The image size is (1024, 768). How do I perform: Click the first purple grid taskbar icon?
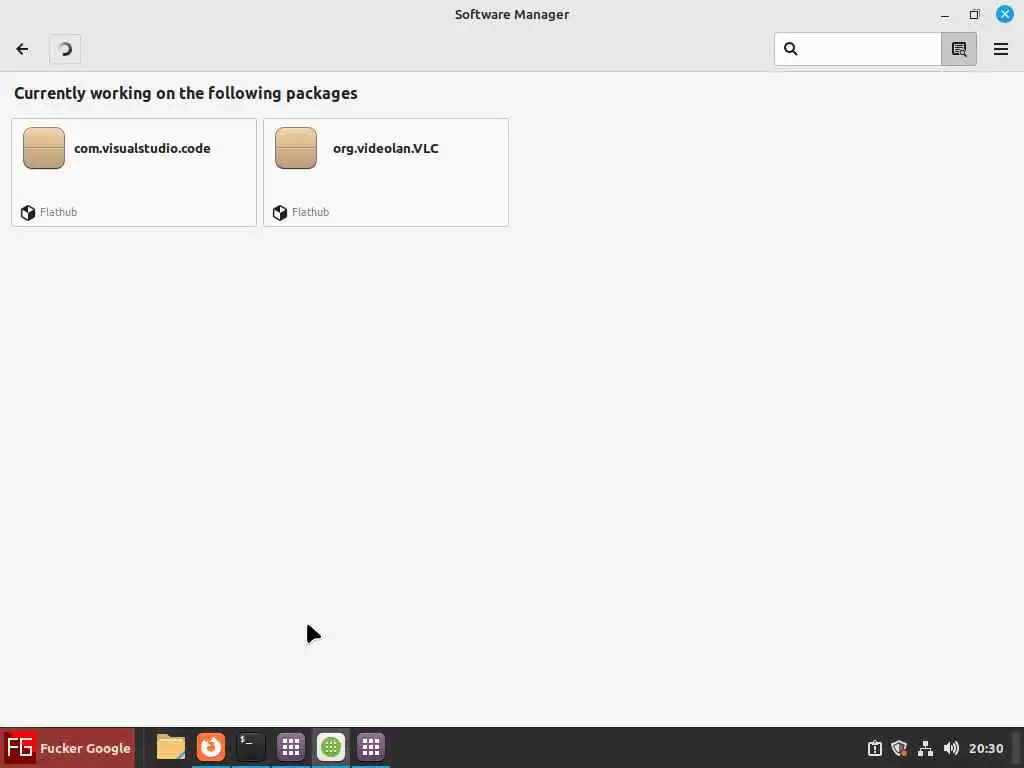click(291, 747)
